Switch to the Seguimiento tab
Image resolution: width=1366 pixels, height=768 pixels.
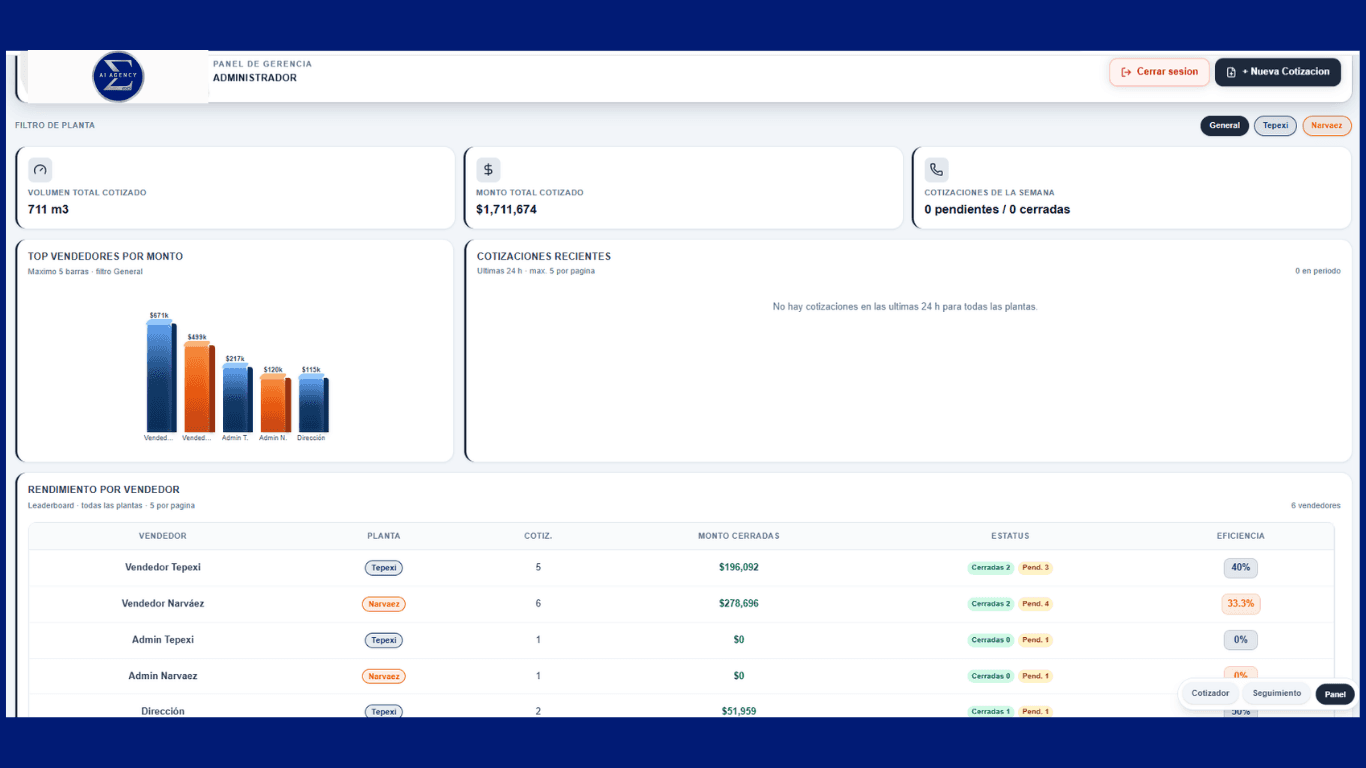(1277, 693)
